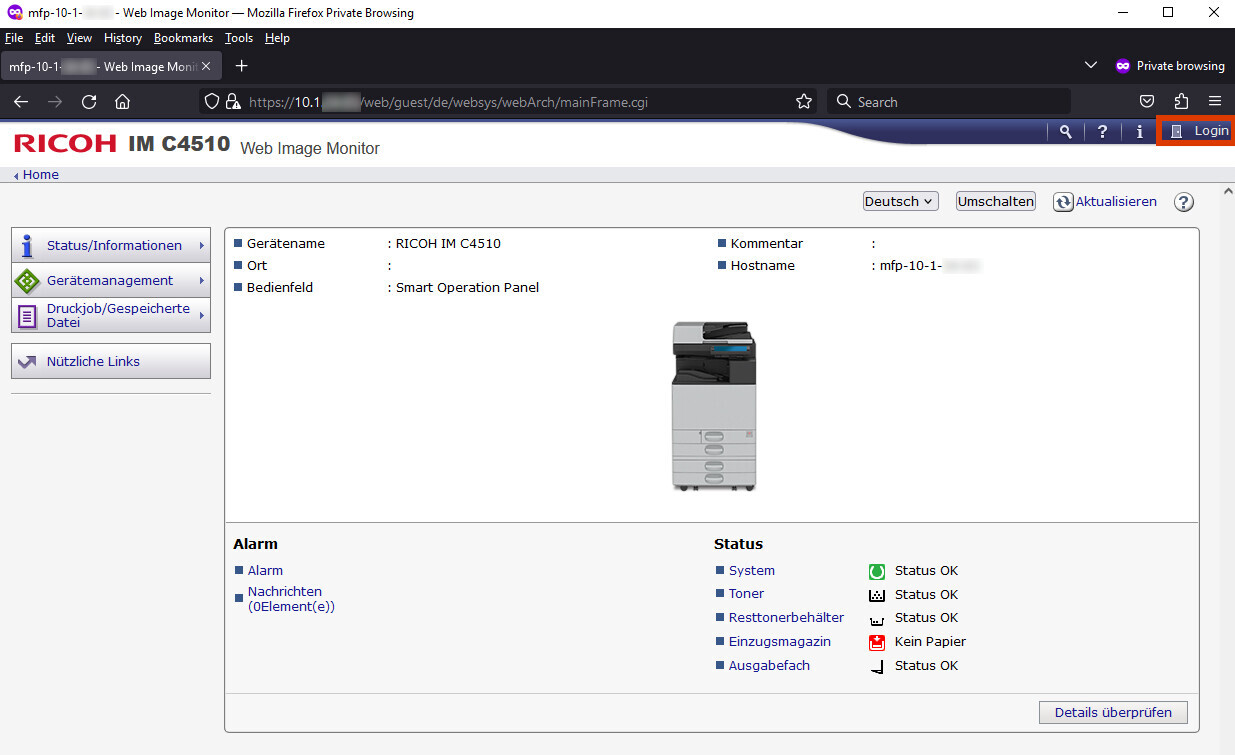Image resolution: width=1235 pixels, height=755 pixels.
Task: Expand the Gerätemanagement submenu arrow
Action: coord(201,280)
